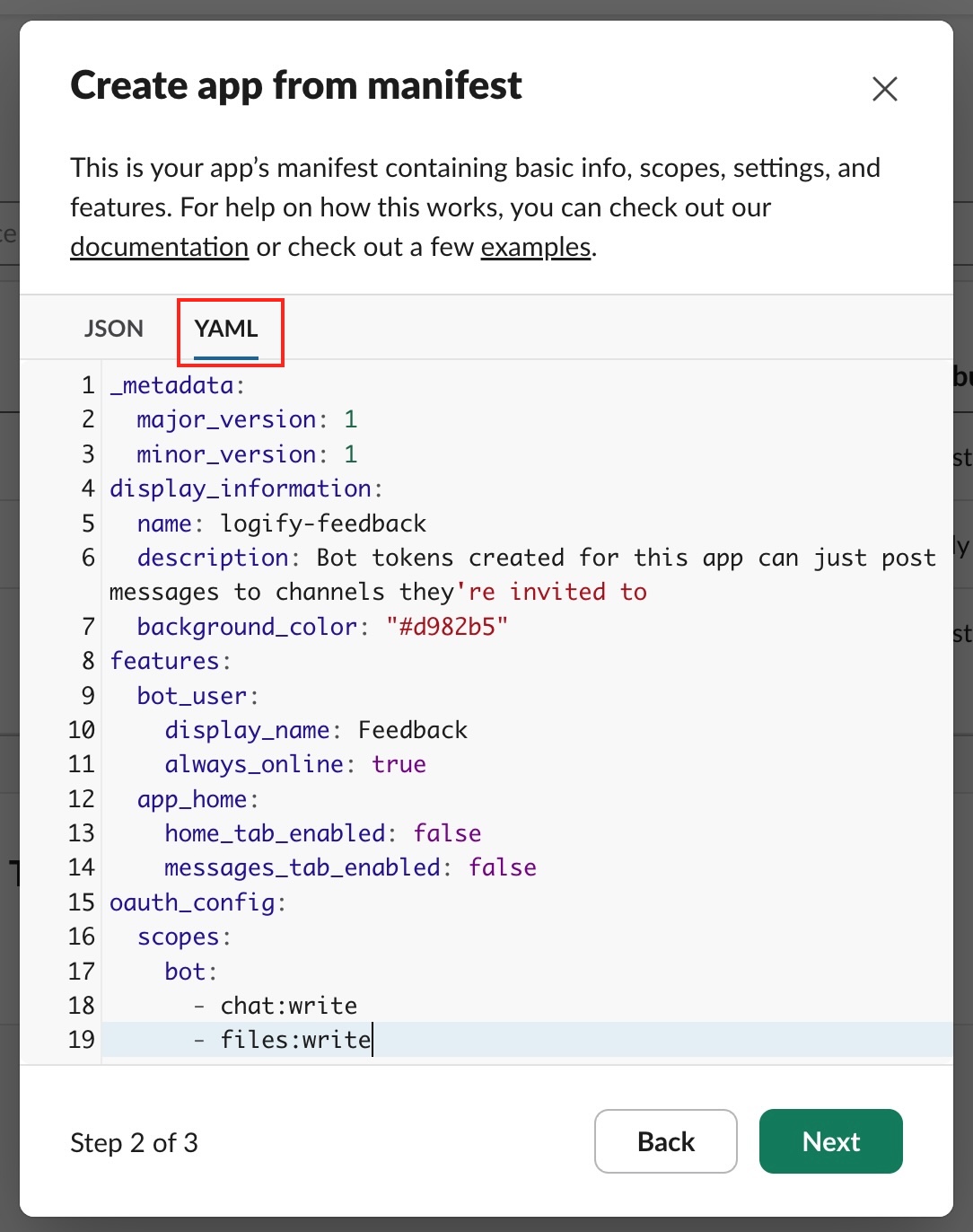This screenshot has width=973, height=1232.
Task: Switch to the JSON tab
Action: (114, 329)
